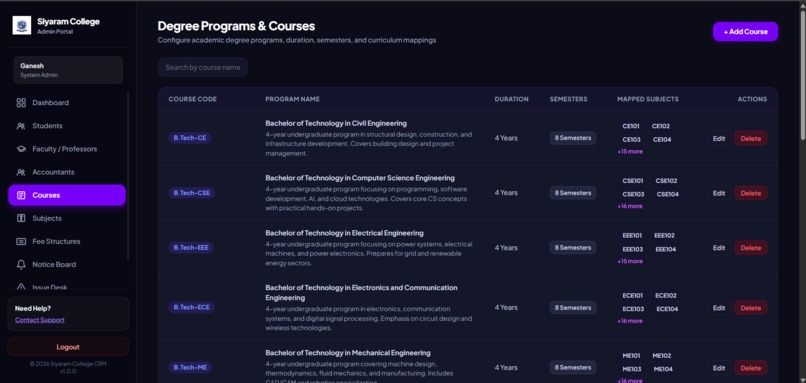Click the MAPPED SUBJECTS column header
The width and height of the screenshot is (806, 383).
coord(648,99)
